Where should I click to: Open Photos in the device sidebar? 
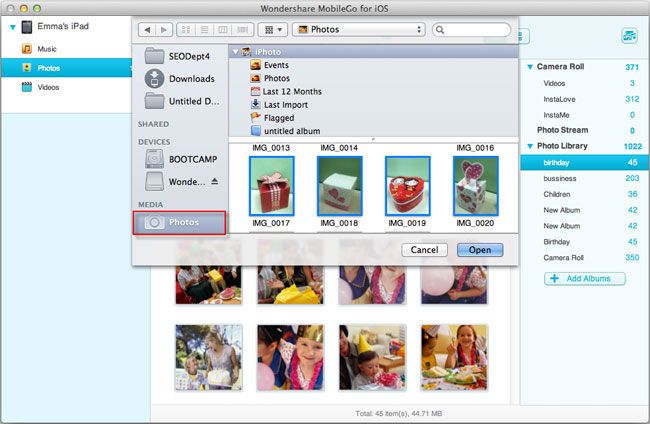click(x=66, y=68)
